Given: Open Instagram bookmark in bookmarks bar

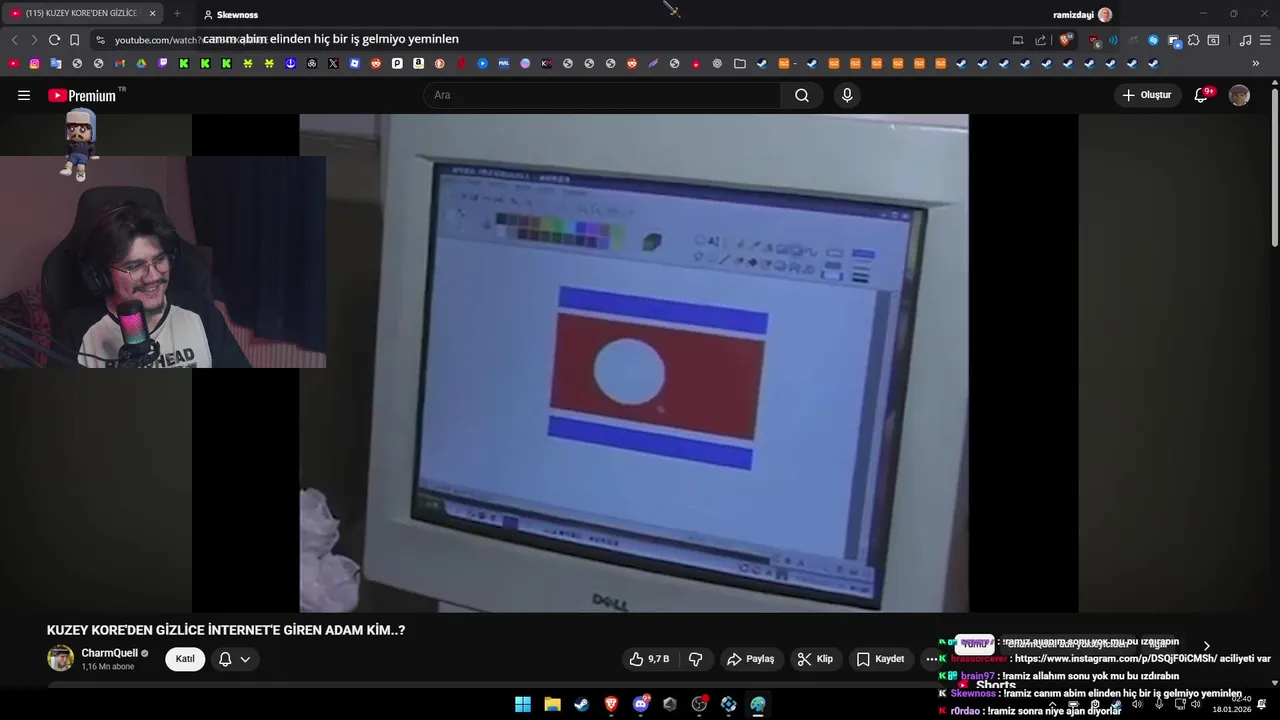Looking at the screenshot, I should 34,63.
